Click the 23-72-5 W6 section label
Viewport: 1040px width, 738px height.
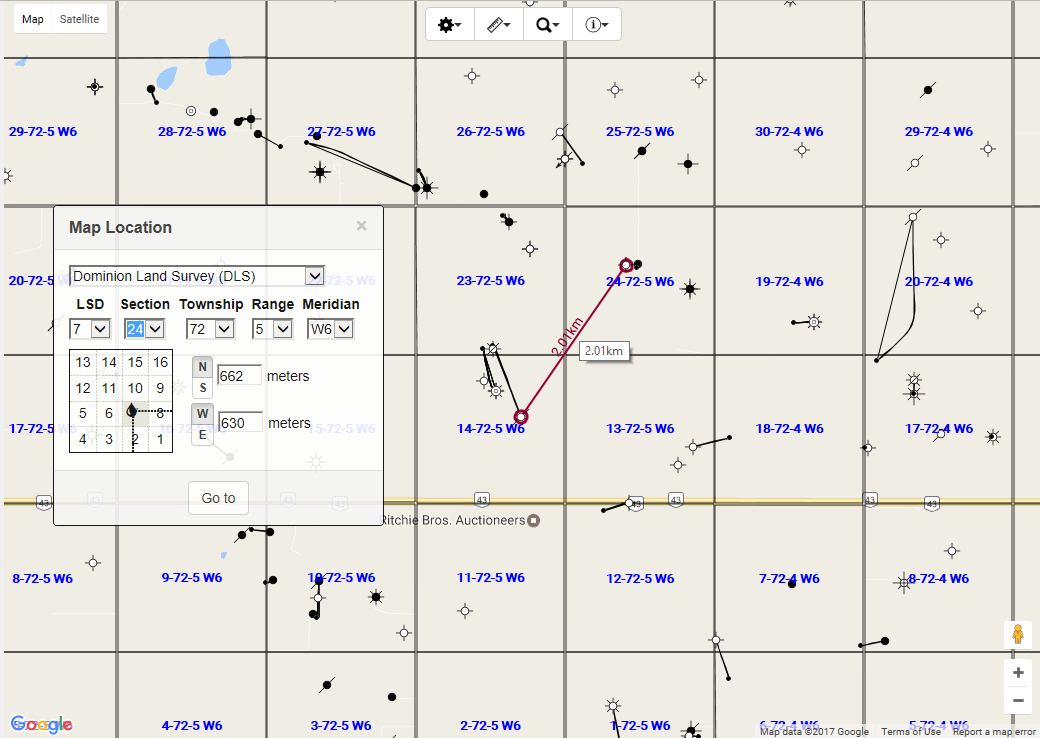[x=490, y=280]
